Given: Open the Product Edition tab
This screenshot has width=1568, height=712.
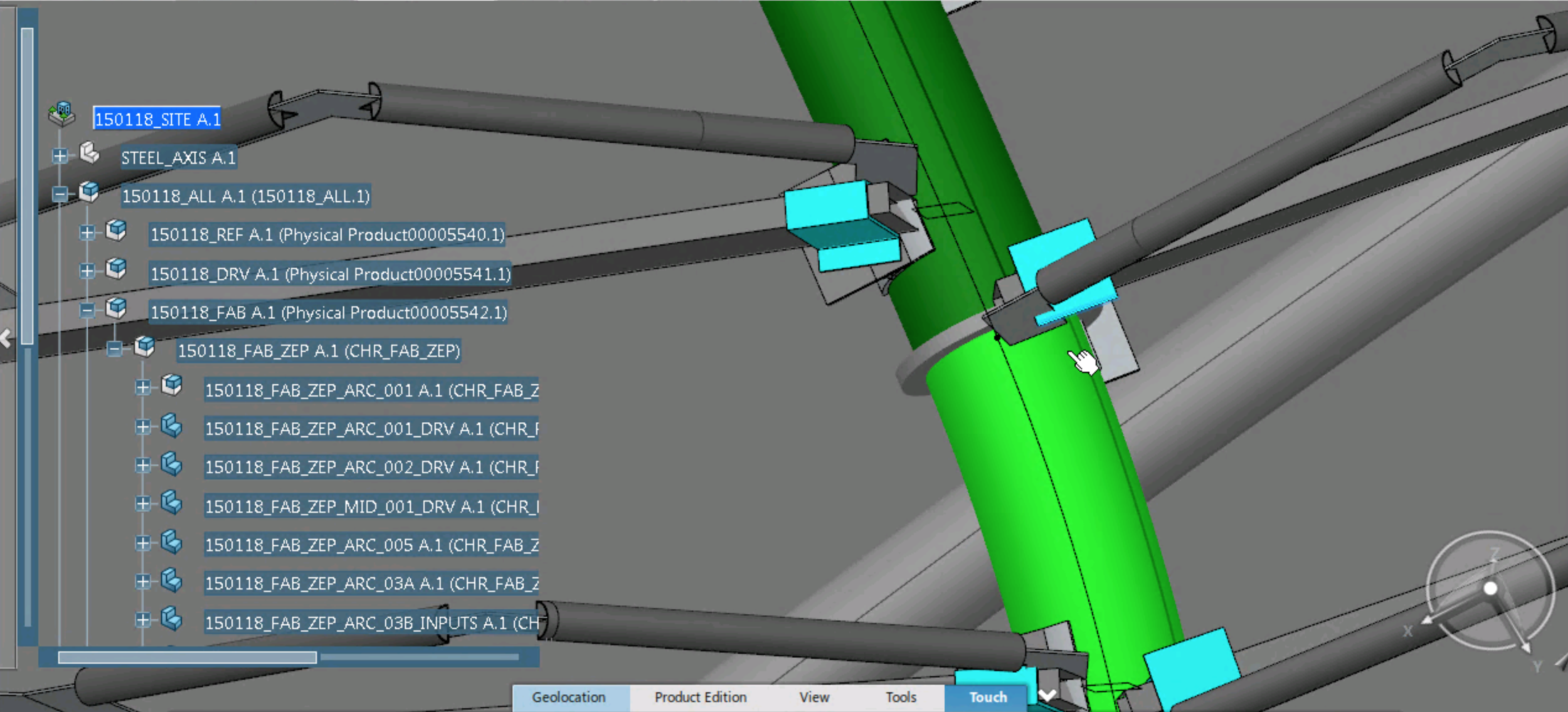Looking at the screenshot, I should (x=700, y=697).
